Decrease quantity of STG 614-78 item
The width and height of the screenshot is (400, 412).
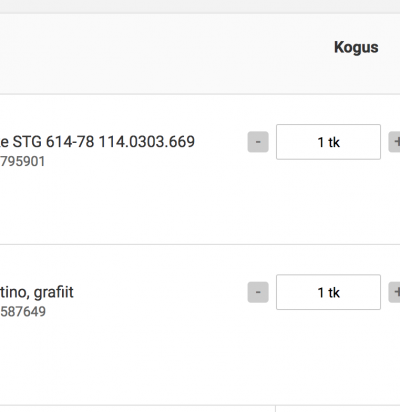(258, 142)
